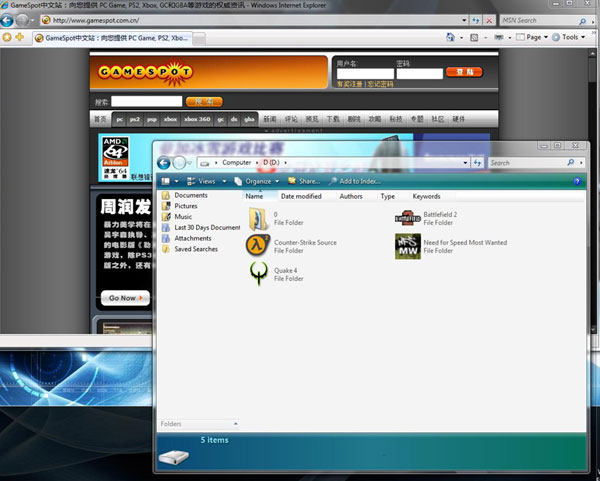Click the orange search button on GameSpot

coord(204,101)
